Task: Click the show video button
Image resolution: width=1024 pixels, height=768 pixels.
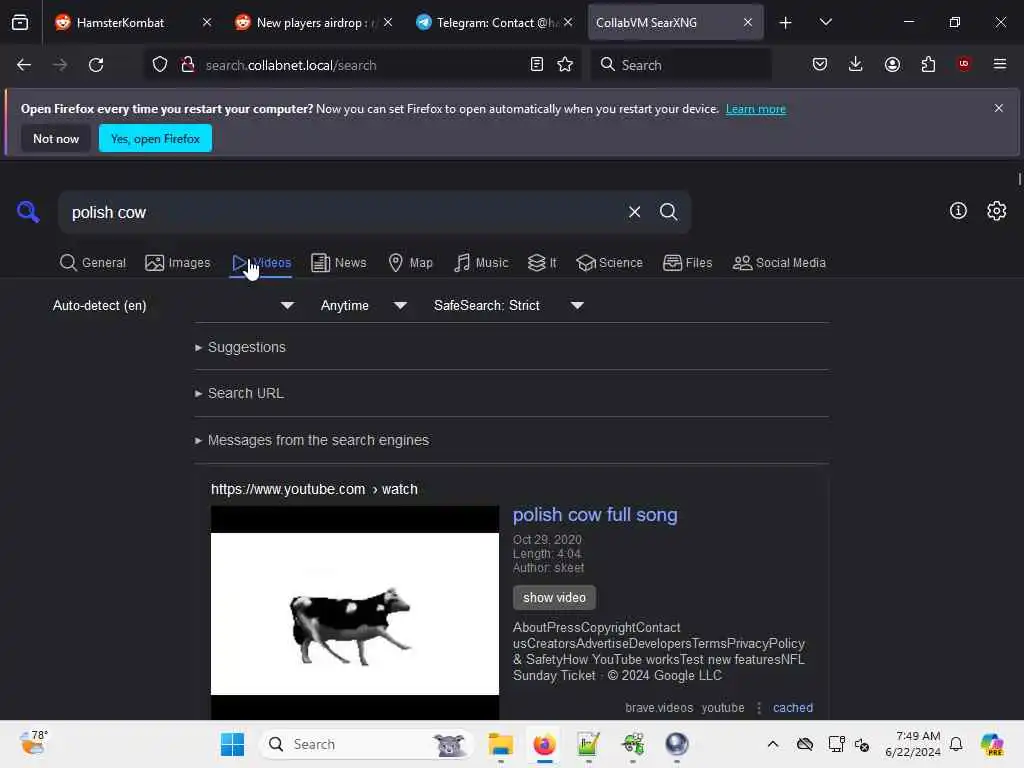Action: click(554, 598)
